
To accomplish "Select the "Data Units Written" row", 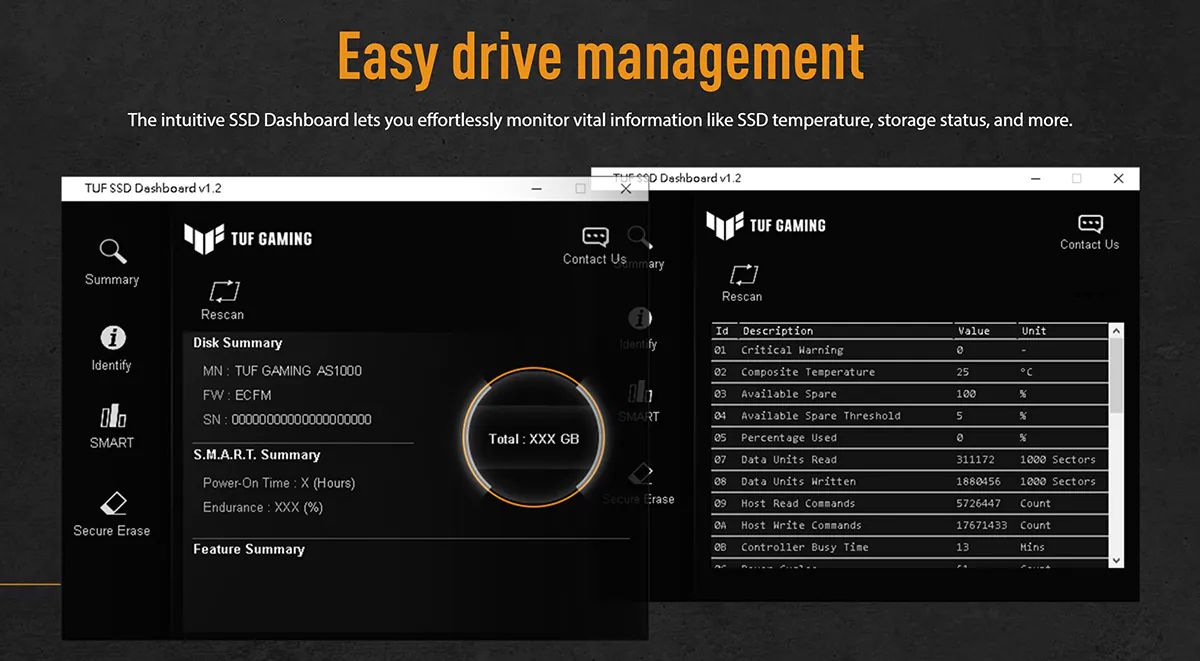I will (x=910, y=482).
